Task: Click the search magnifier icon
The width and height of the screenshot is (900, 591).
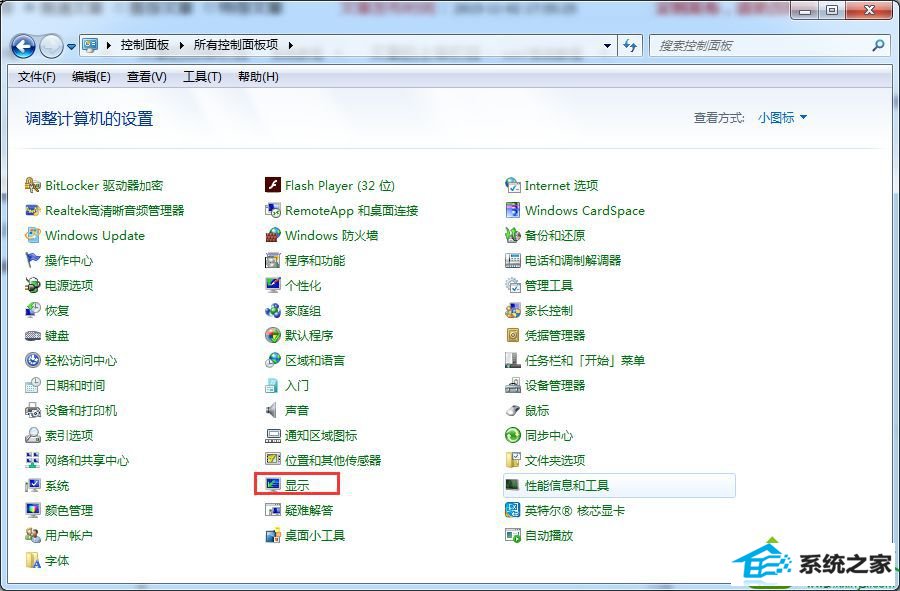Action: pos(878,45)
